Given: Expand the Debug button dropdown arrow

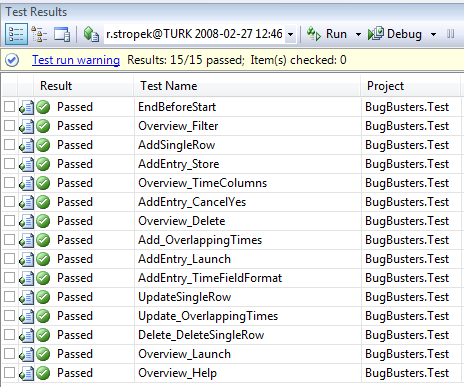Looking at the screenshot, I should point(433,34).
